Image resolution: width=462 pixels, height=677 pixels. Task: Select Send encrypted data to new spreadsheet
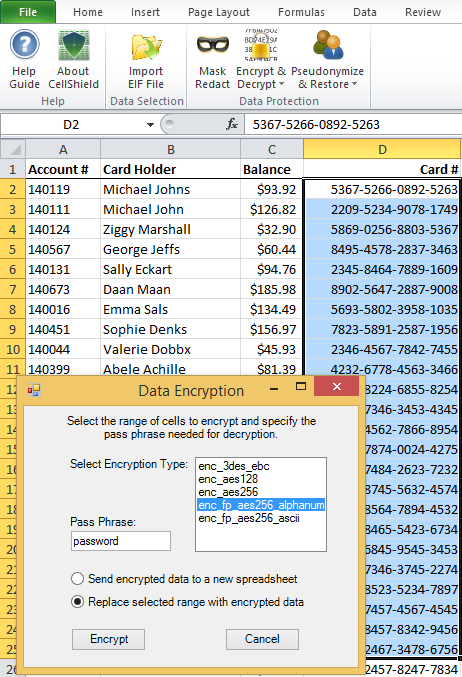click(x=77, y=579)
